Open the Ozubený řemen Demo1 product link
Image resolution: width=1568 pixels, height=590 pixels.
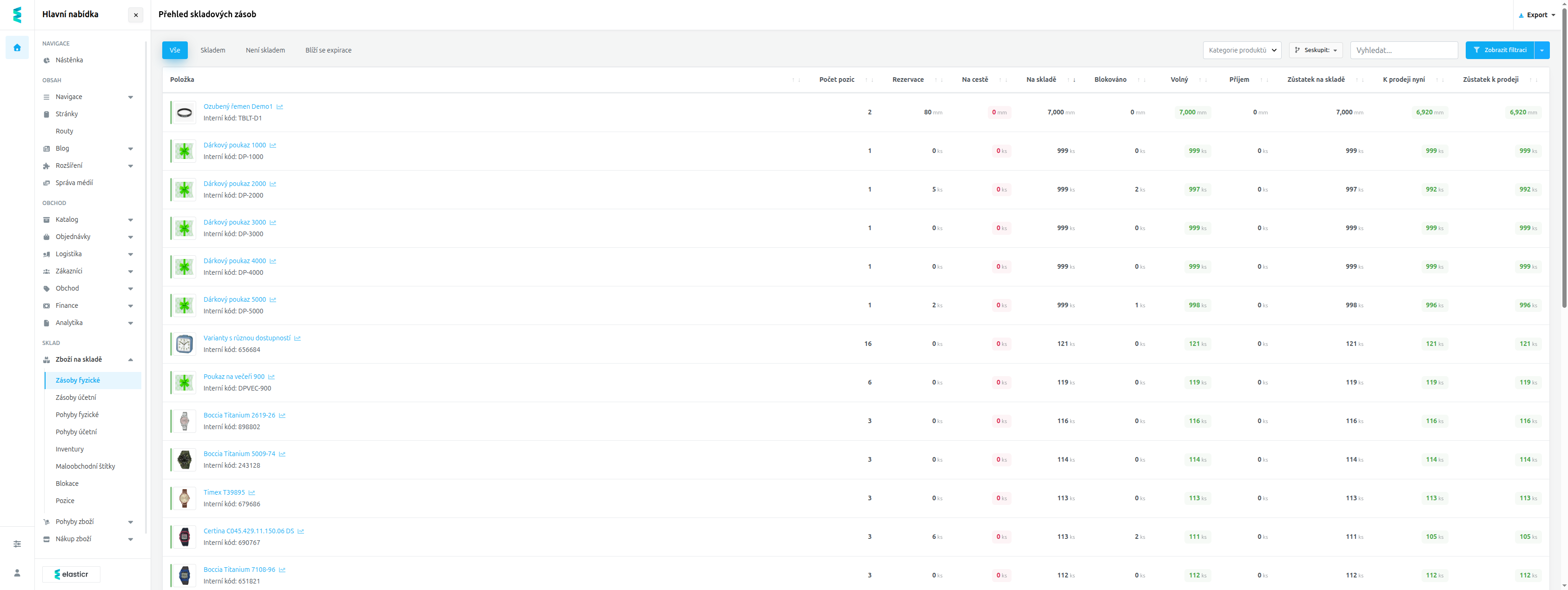pyautogui.click(x=238, y=106)
